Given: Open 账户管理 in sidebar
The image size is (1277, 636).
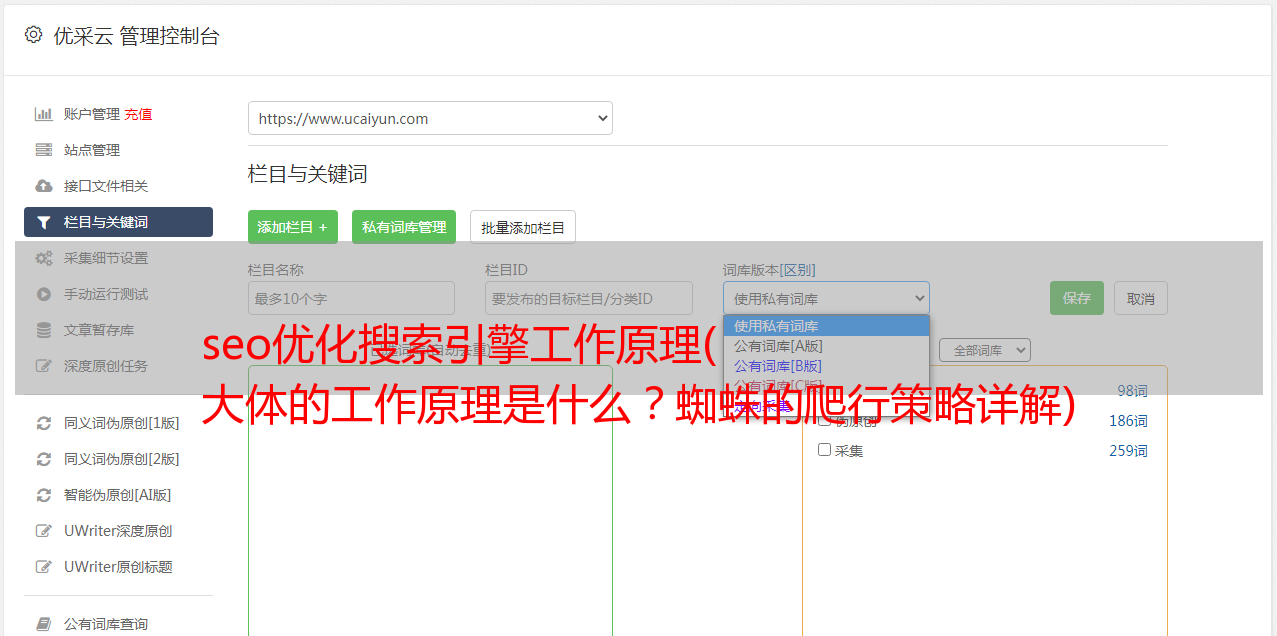Looking at the screenshot, I should tap(91, 114).
